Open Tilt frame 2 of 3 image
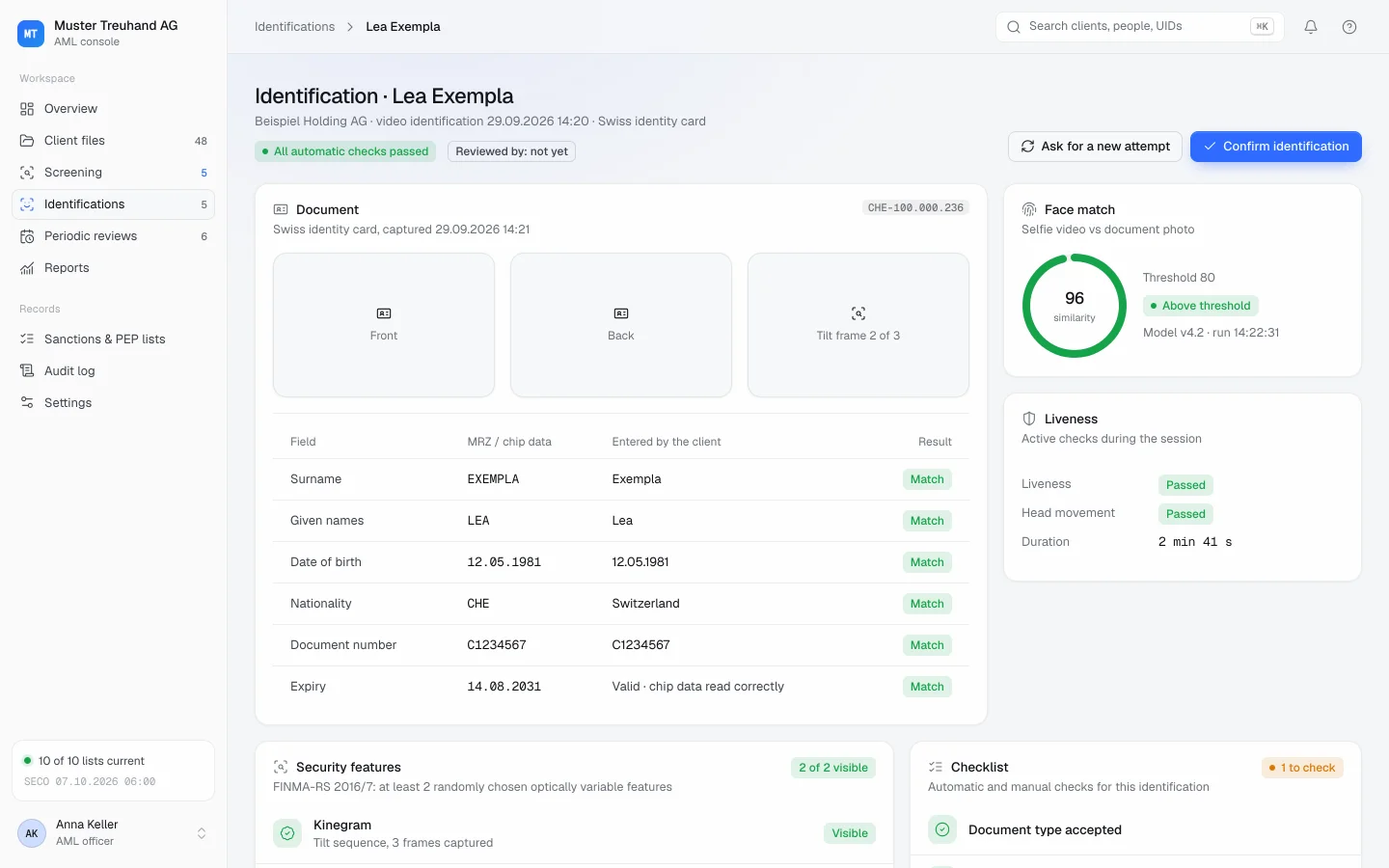Viewport: 1389px width, 868px height. click(x=858, y=325)
